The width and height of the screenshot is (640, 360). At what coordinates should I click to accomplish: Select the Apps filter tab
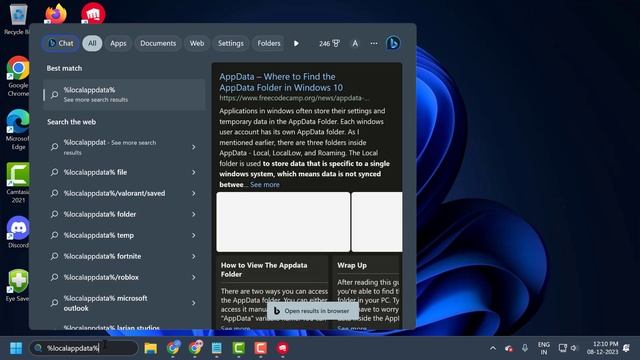118,43
